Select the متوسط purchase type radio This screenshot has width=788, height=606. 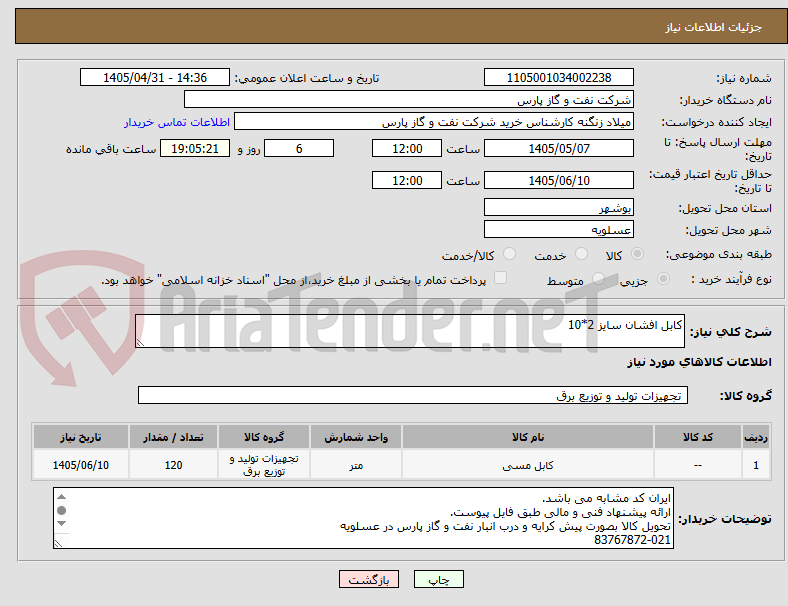[x=598, y=278]
